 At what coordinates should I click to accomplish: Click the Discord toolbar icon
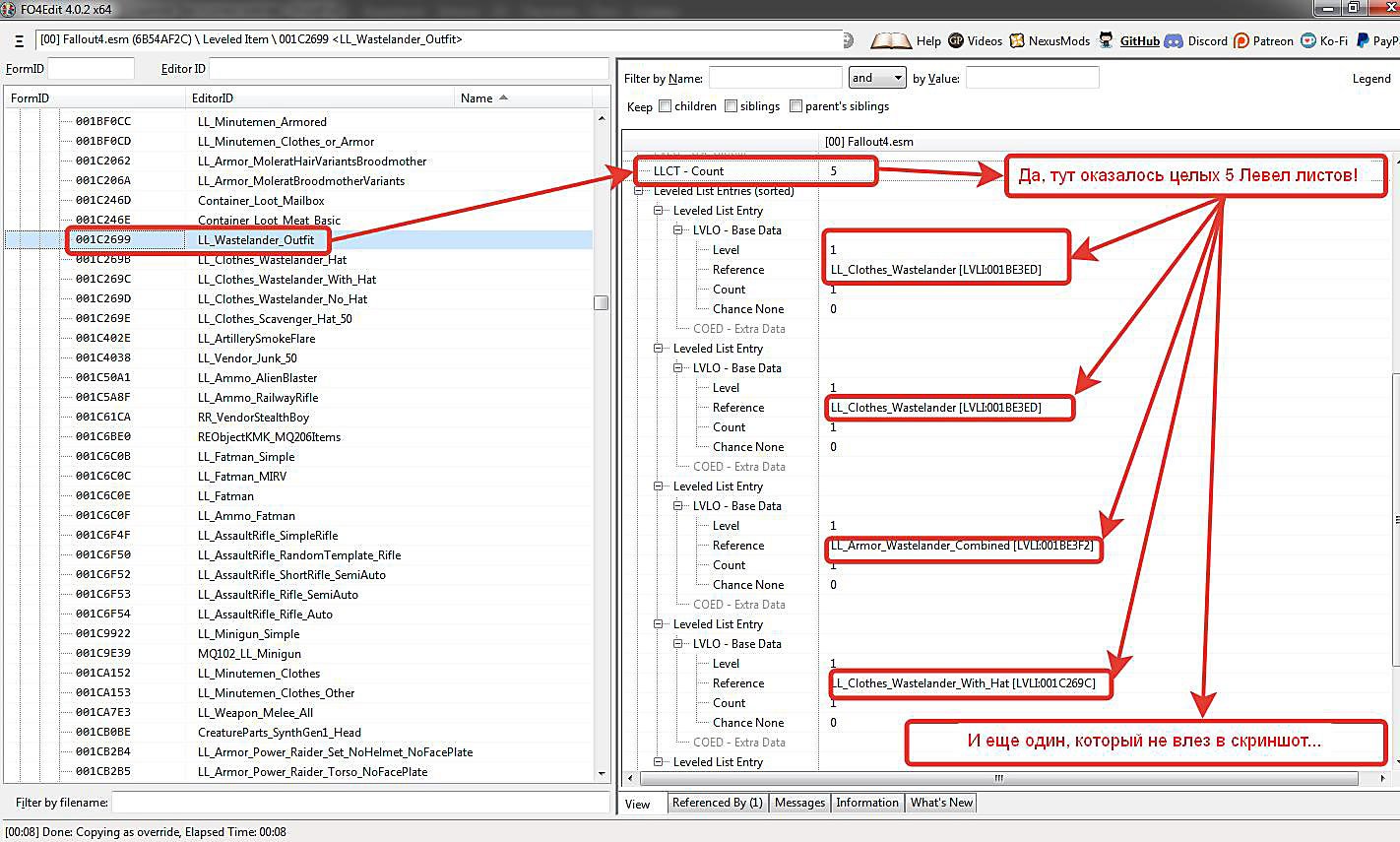[1174, 40]
